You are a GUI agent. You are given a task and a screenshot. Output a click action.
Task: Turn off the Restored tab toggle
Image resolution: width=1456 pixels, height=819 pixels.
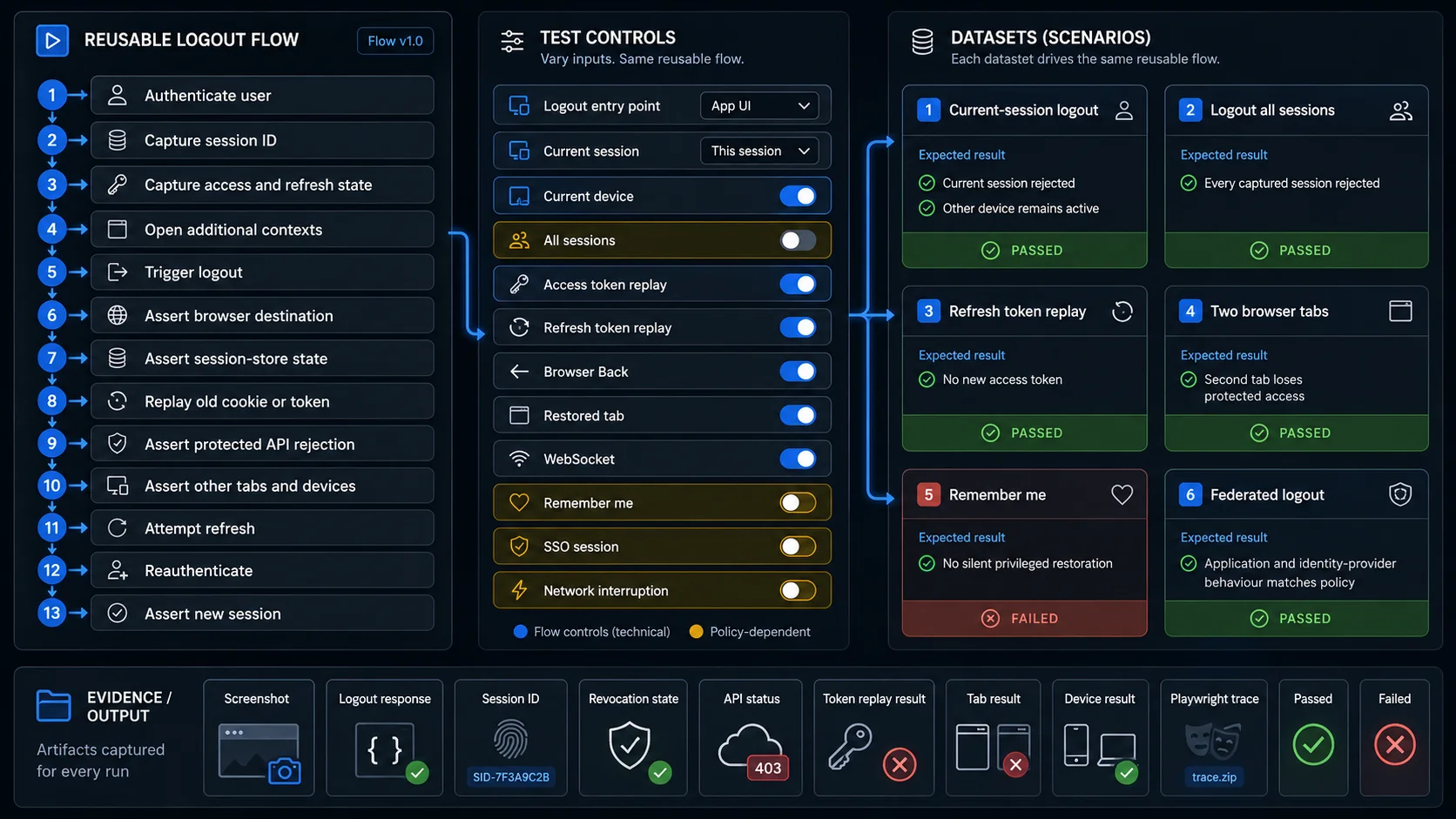click(798, 416)
